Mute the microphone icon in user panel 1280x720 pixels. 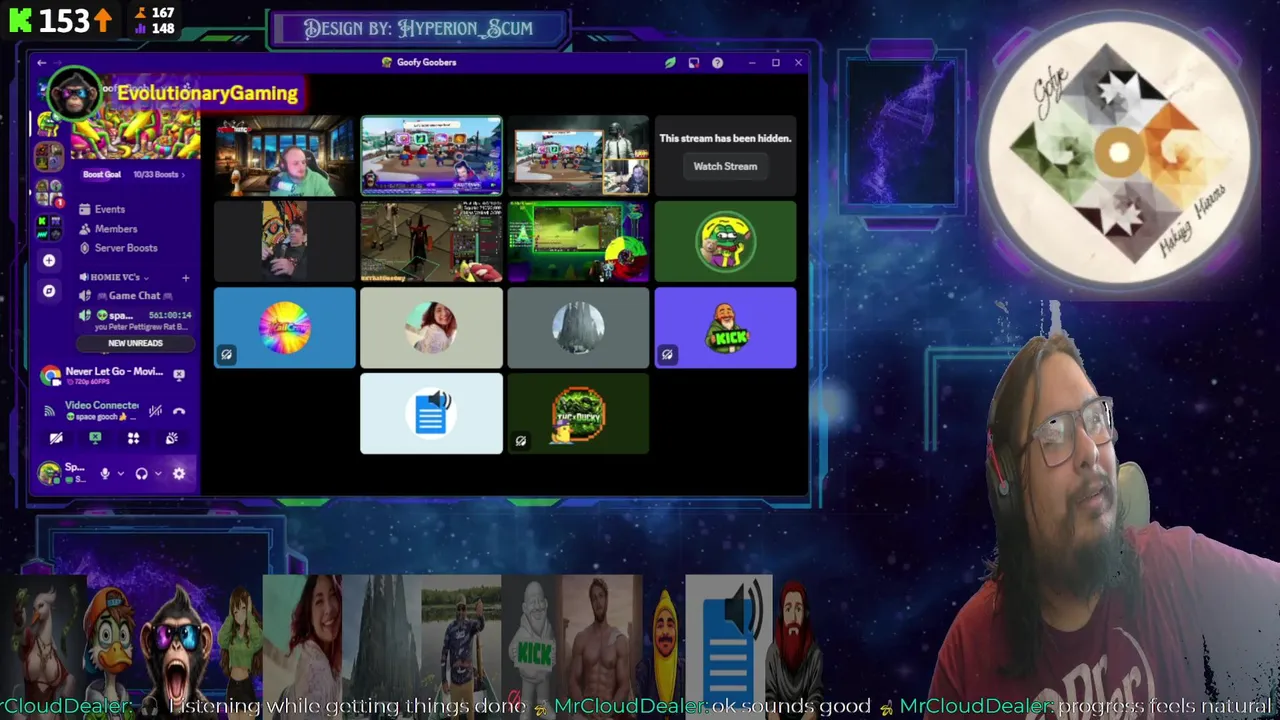pyautogui.click(x=104, y=474)
